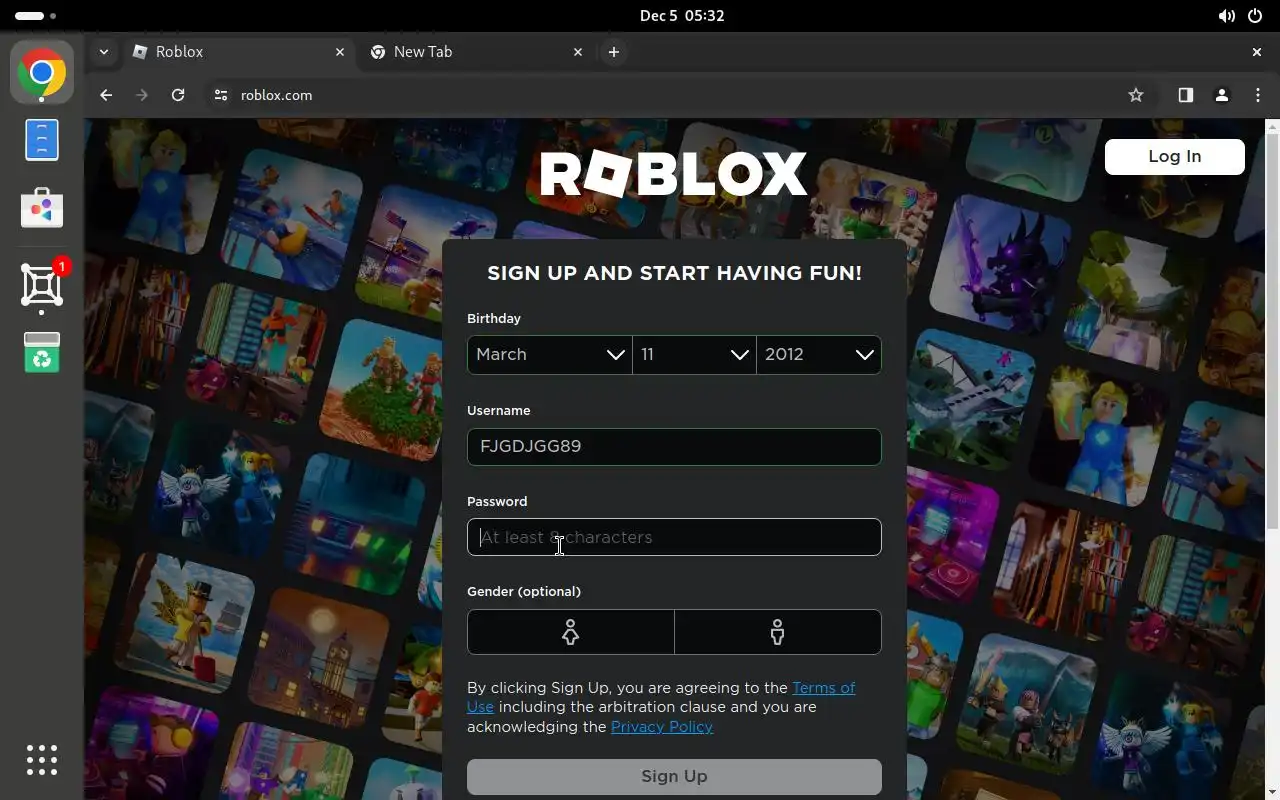Open the Chrome three-dot menu
Image resolution: width=1280 pixels, height=800 pixels.
pos(1258,95)
